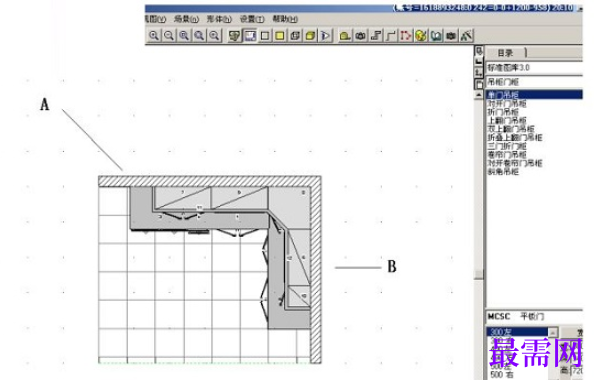Switch to wireframe cube view icon
Viewport: 601px width, 384px height.
(295, 36)
